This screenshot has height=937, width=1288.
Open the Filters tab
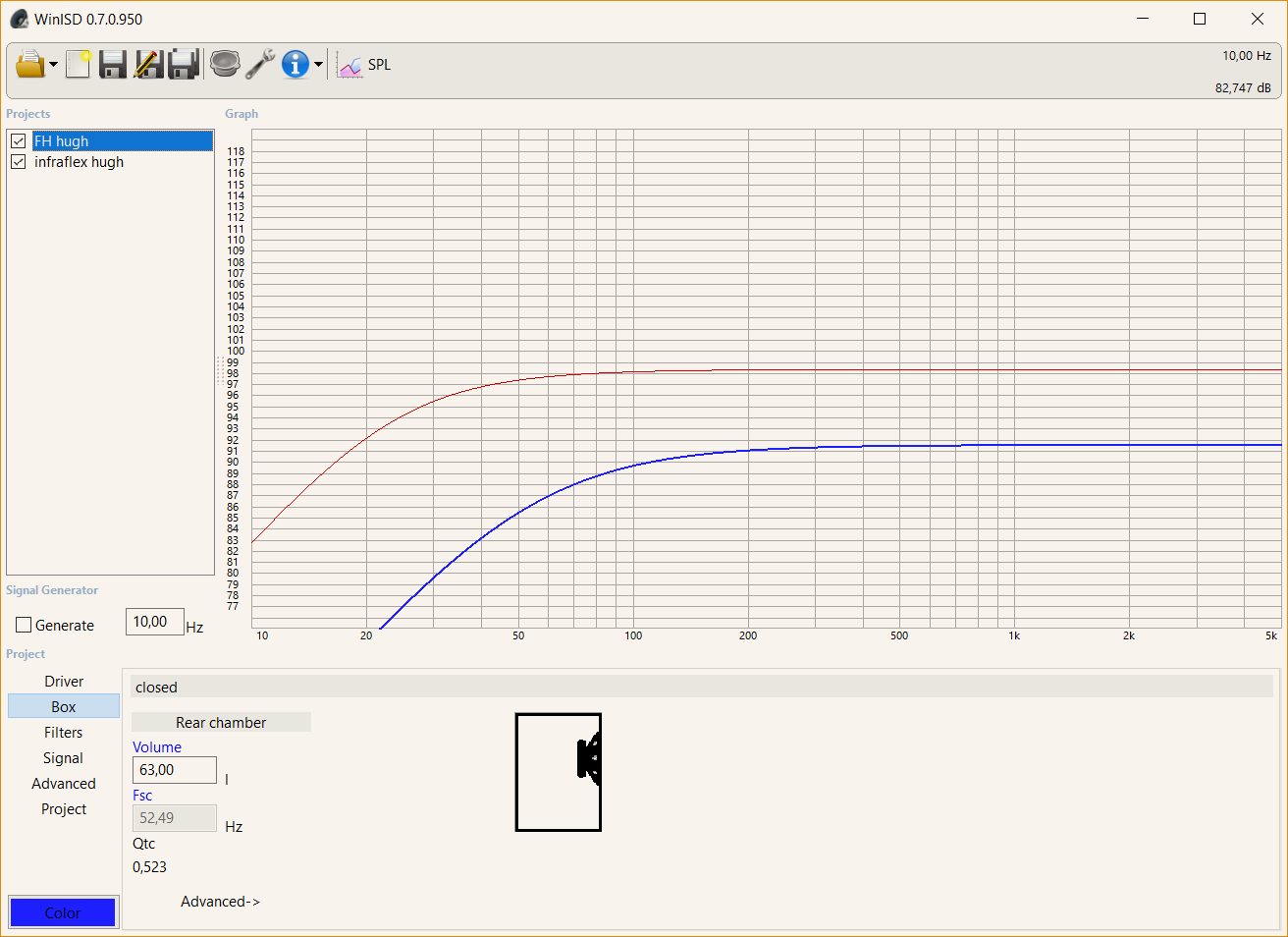pyautogui.click(x=64, y=733)
